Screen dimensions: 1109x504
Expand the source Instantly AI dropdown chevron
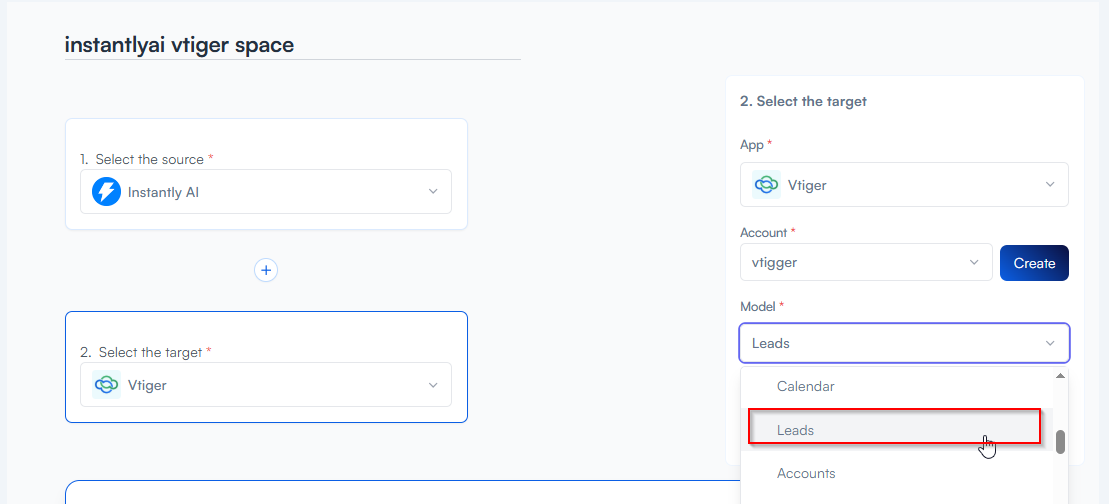tap(433, 192)
